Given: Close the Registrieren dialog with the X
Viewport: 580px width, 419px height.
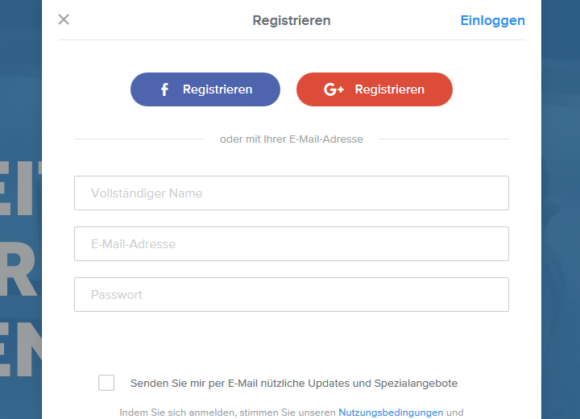Looking at the screenshot, I should coord(64,19).
